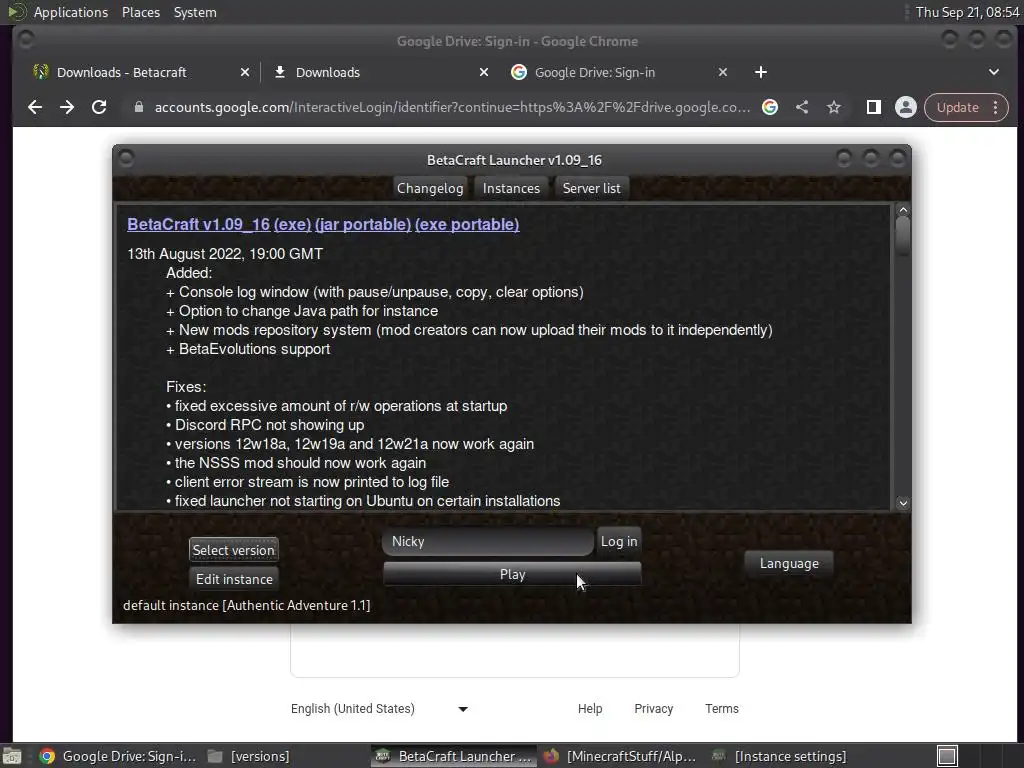Click the username field containing Nicky

488,541
